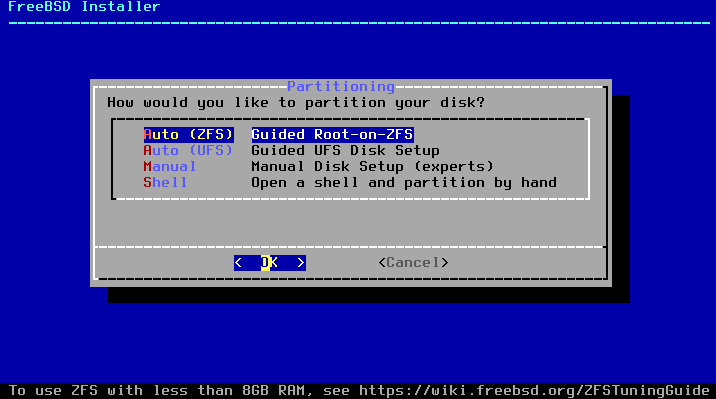
Task: Open the wiki.freebsd.org ZFSTuningGuide URL
Action: (x=534, y=391)
